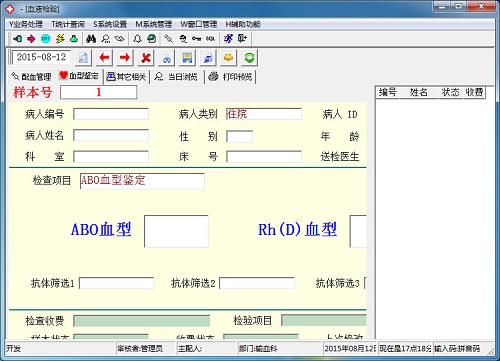Click the person with magnifier icon
The image size is (500, 361).
(183, 39)
